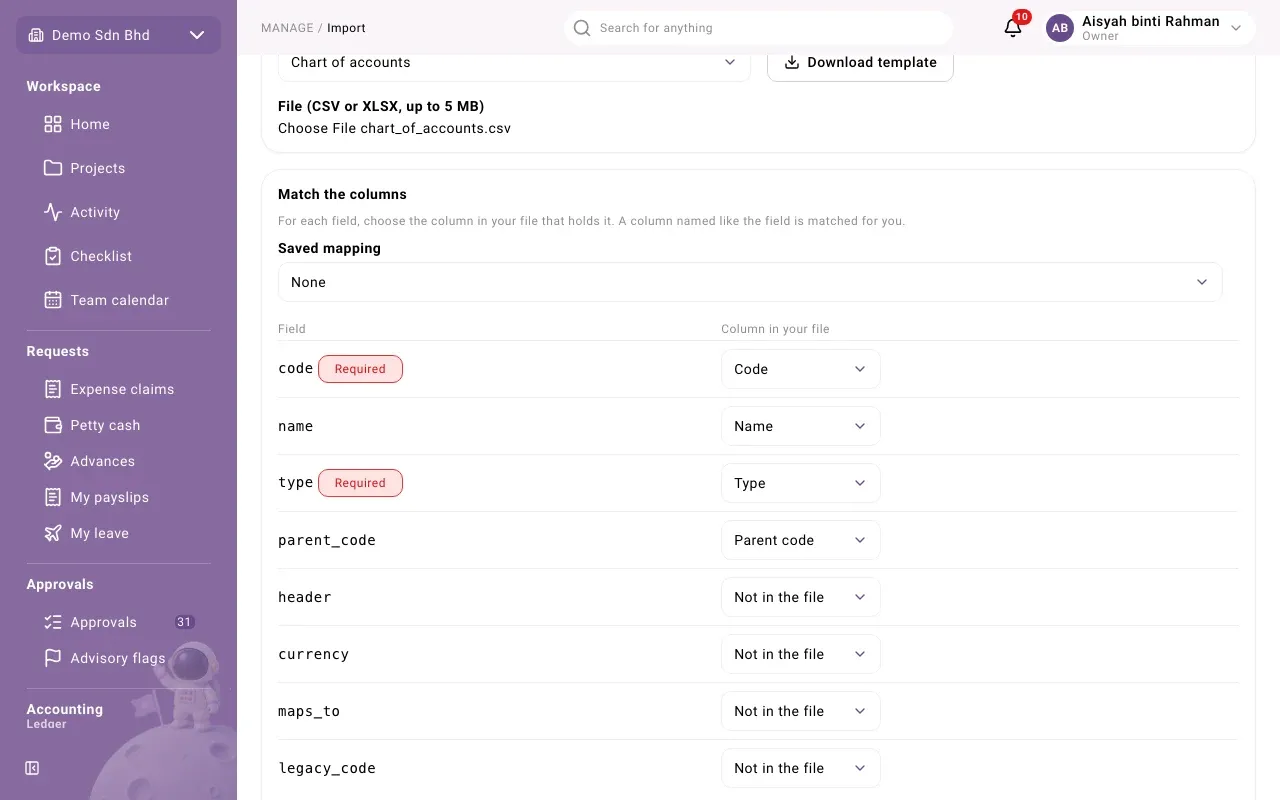
Task: Open column dropdown for currency field
Action: coord(801,654)
